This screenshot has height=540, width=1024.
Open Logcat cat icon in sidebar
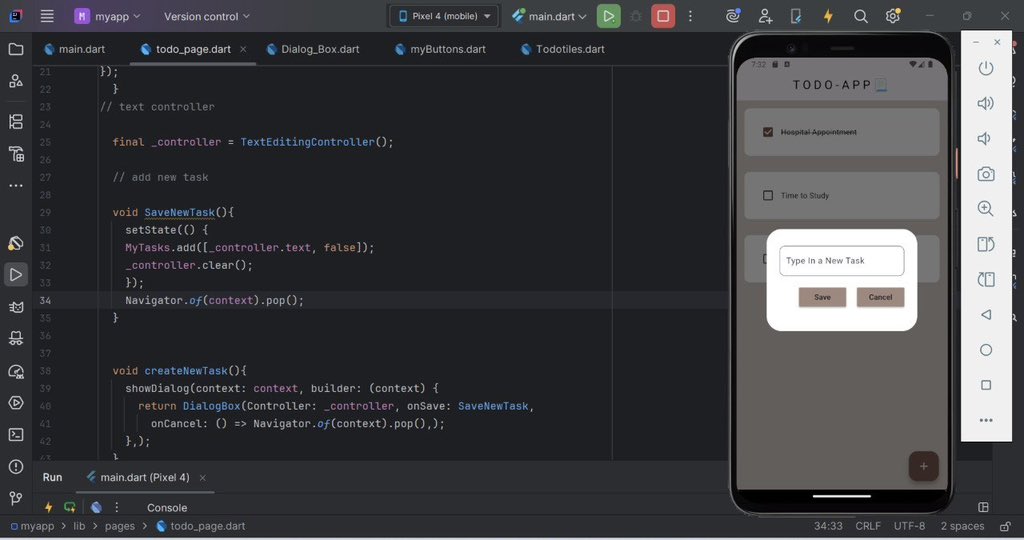pyautogui.click(x=16, y=307)
